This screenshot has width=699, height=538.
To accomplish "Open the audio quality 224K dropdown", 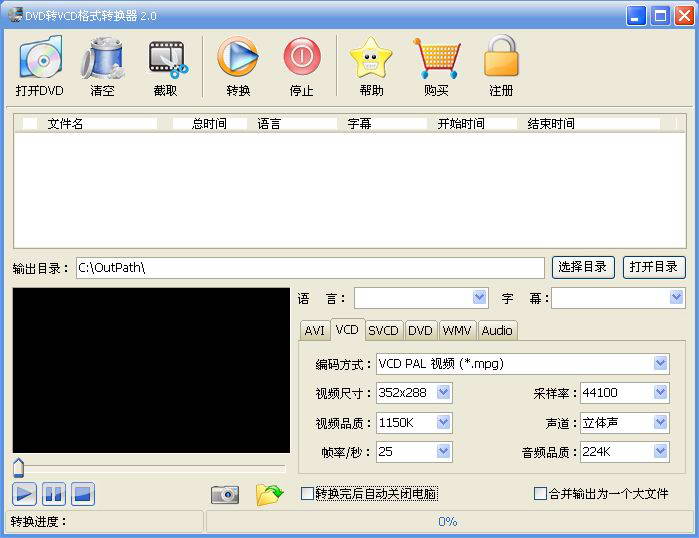I will click(661, 452).
